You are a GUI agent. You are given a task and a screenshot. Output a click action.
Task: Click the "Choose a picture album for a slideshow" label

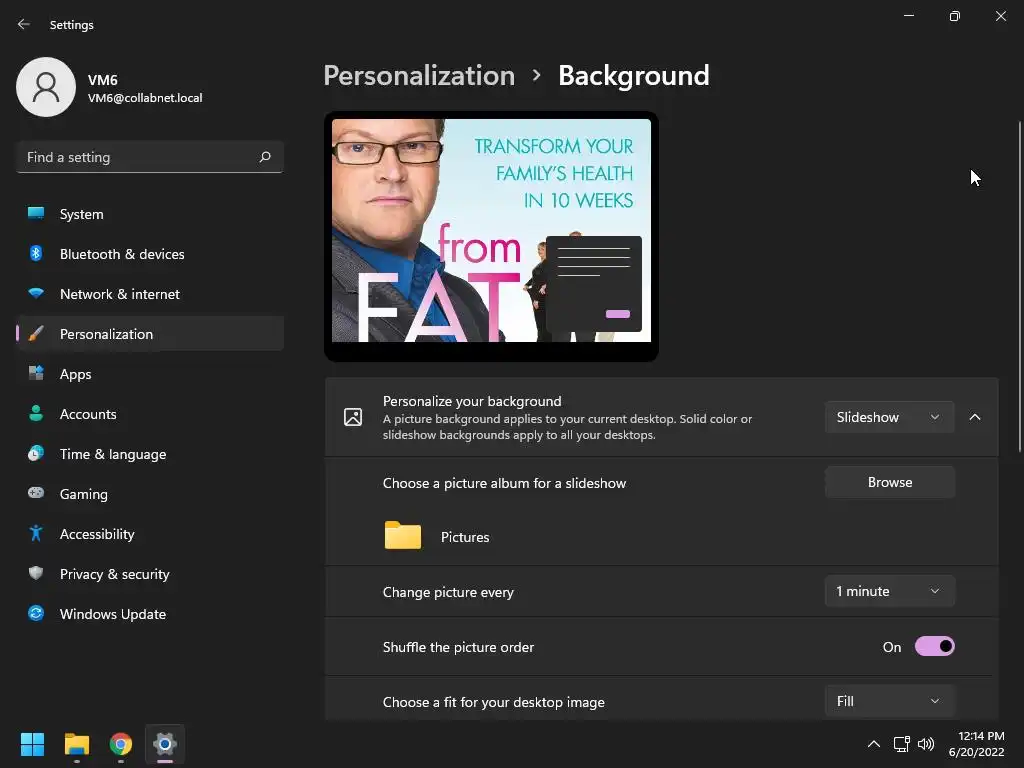[504, 483]
